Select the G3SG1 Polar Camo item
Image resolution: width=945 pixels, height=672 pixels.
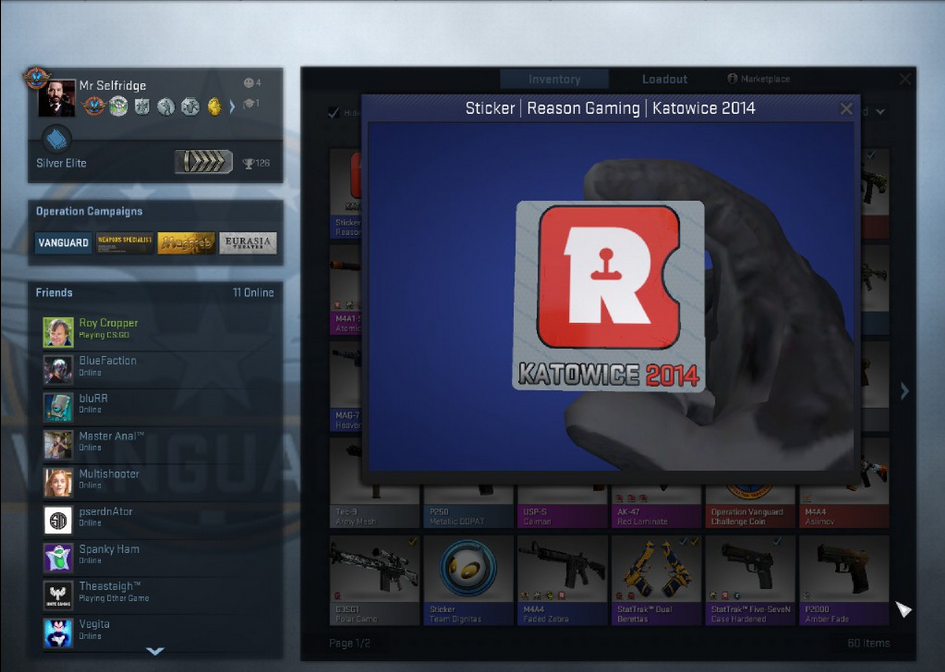[x=374, y=580]
